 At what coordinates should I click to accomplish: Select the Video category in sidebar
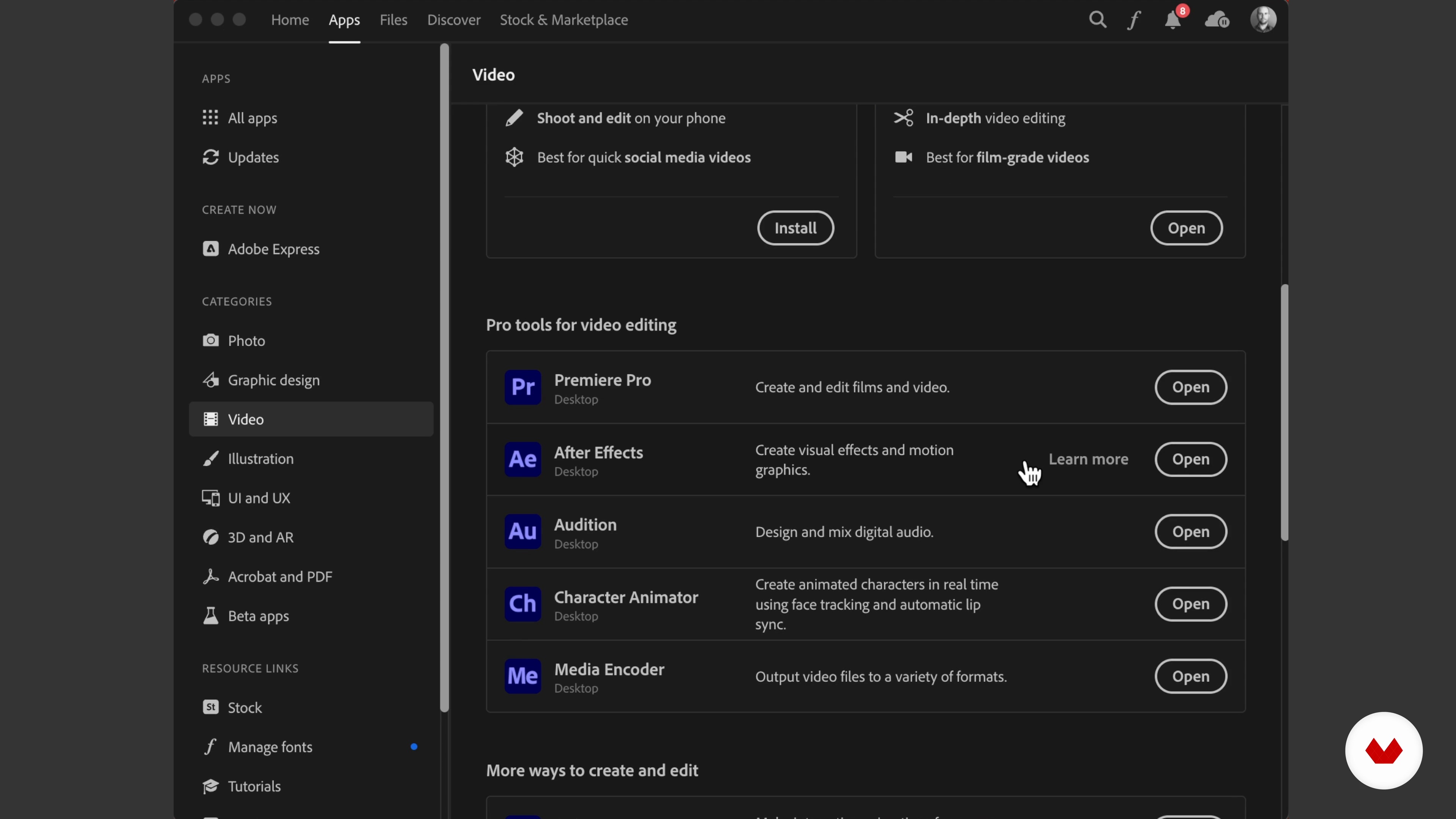(x=311, y=419)
